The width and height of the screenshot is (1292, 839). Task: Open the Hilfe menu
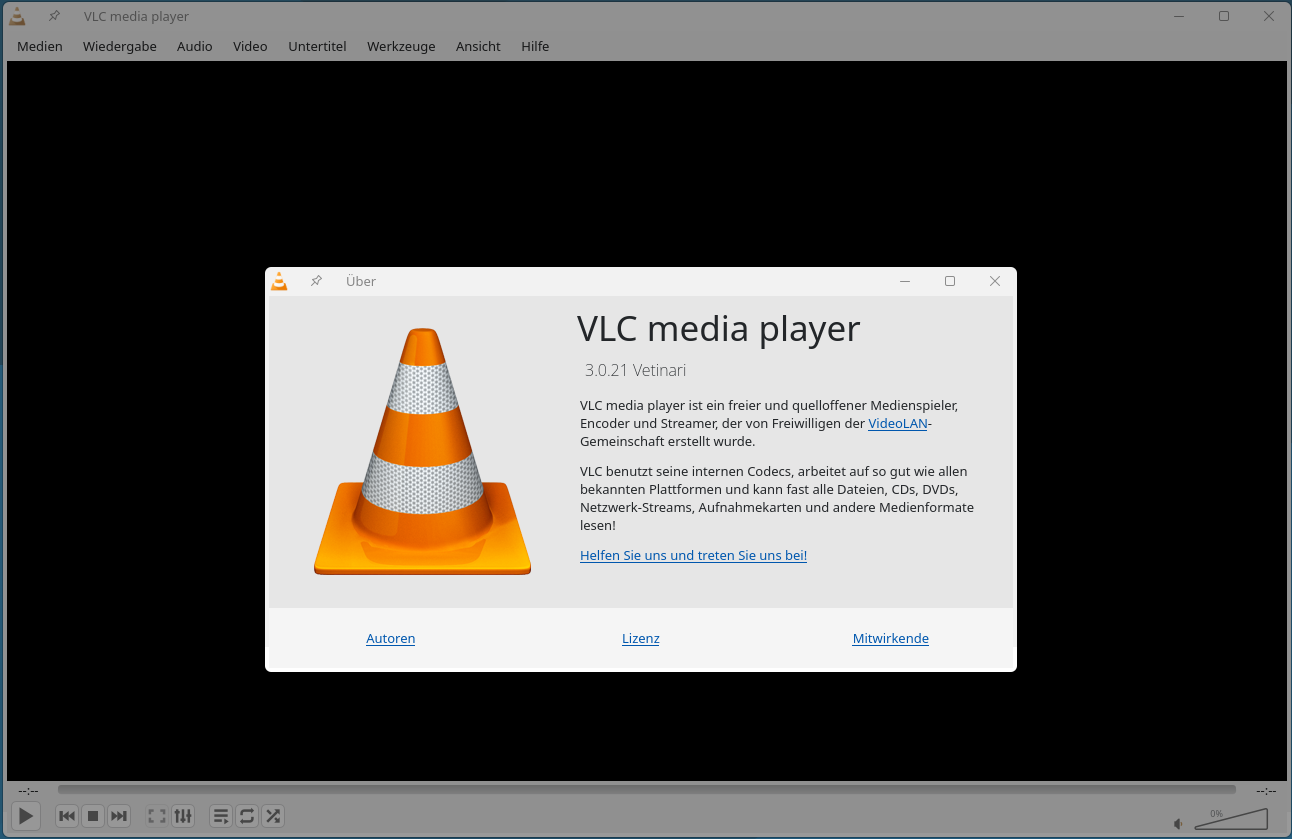pos(535,46)
